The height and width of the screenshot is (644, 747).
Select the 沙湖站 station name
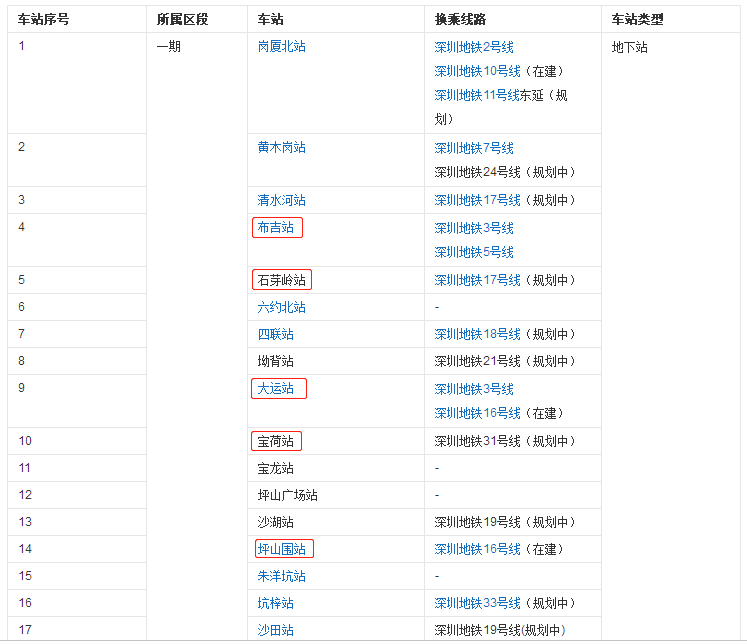(x=275, y=523)
